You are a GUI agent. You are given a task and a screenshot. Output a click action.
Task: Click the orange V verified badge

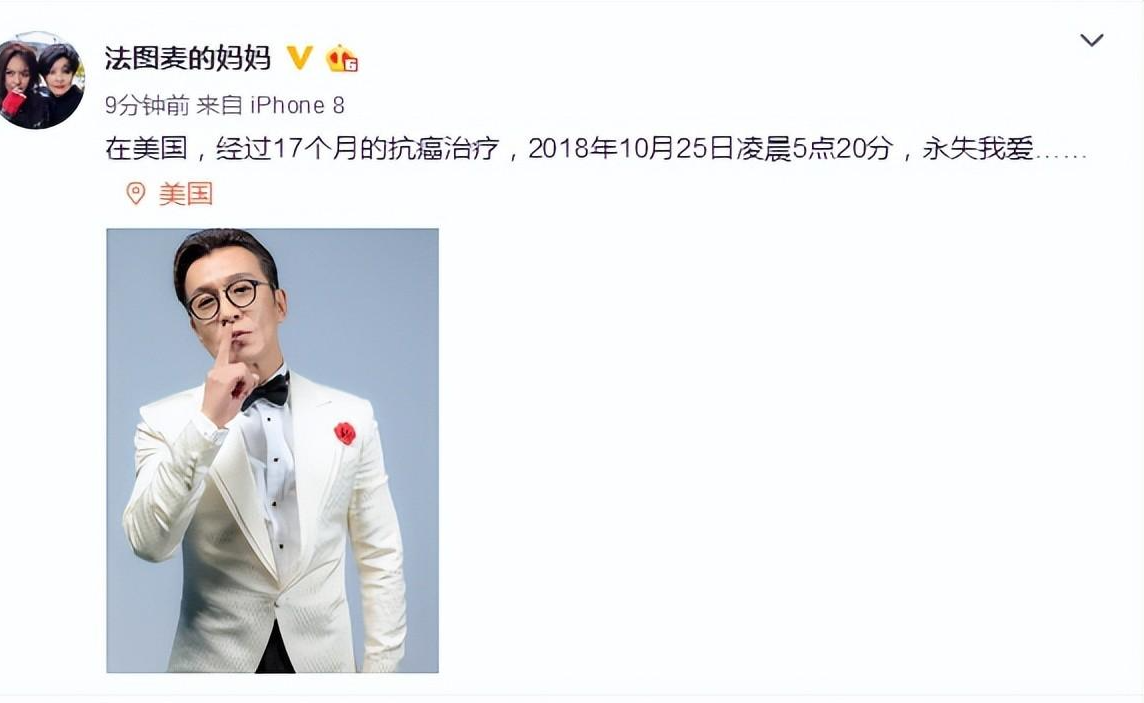tap(299, 58)
